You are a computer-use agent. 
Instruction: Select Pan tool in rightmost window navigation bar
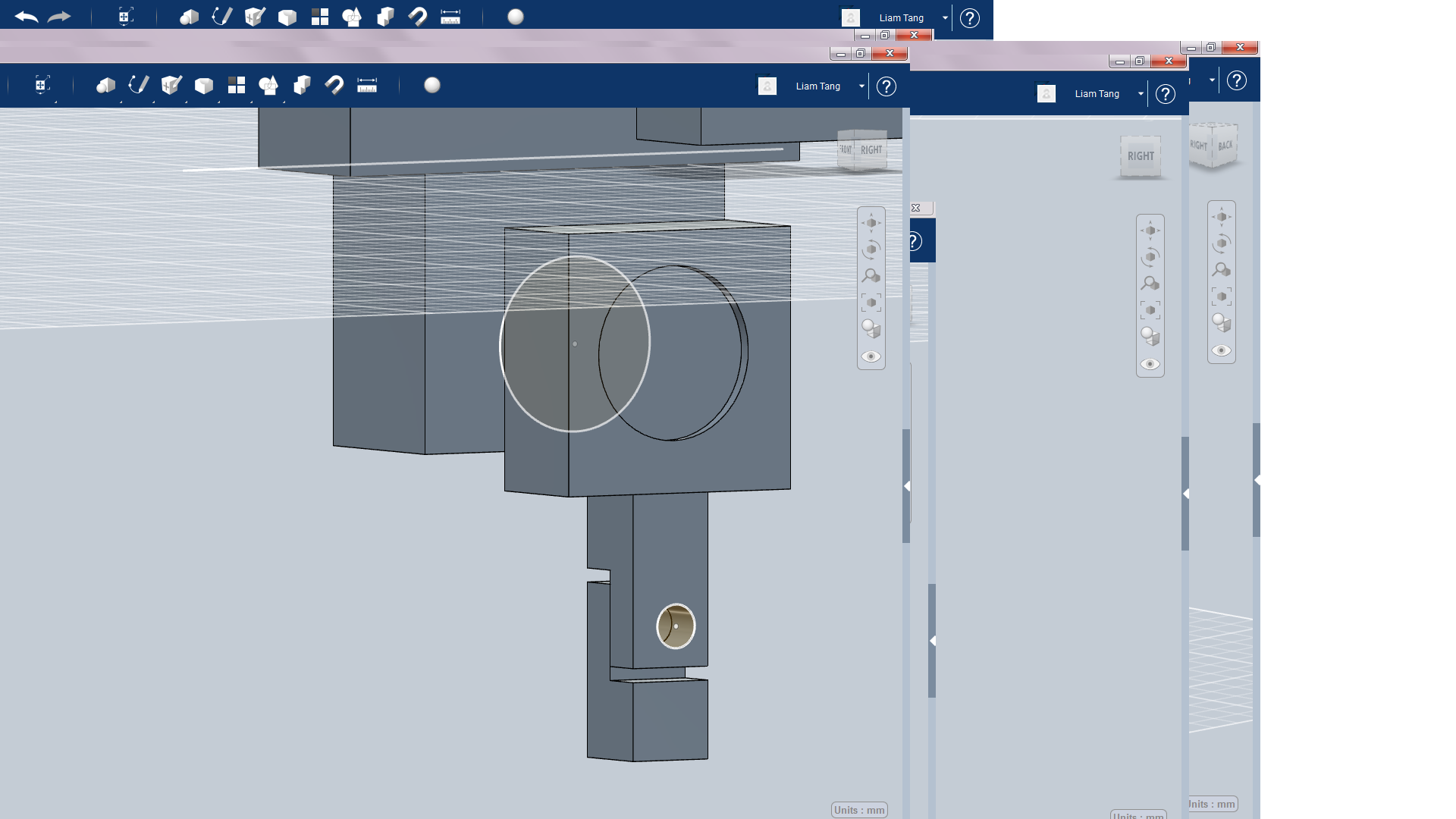click(1222, 216)
